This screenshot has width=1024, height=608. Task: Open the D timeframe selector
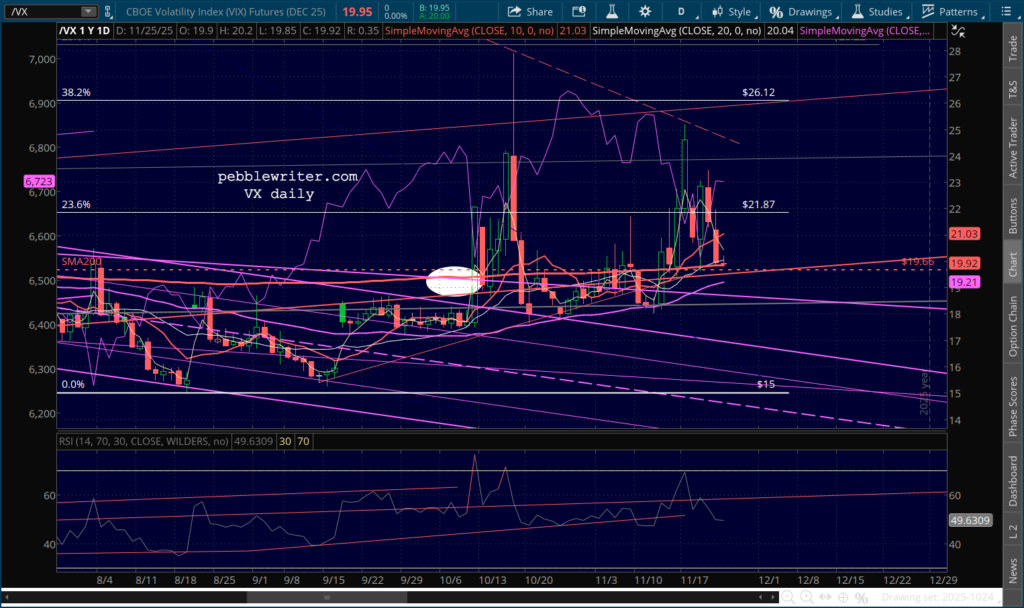coord(681,12)
